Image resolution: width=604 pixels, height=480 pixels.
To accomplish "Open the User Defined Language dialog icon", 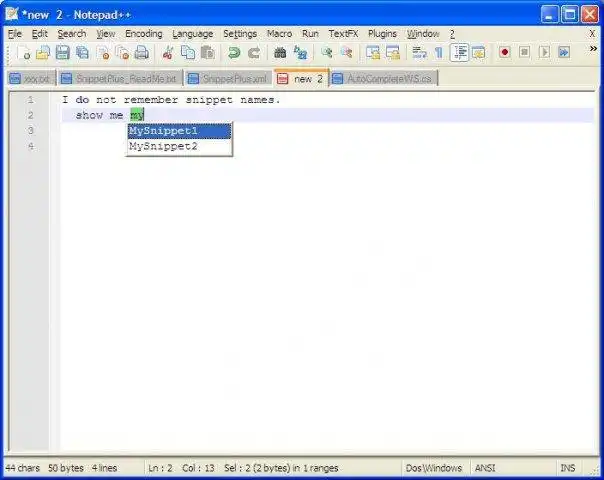I will point(478,52).
